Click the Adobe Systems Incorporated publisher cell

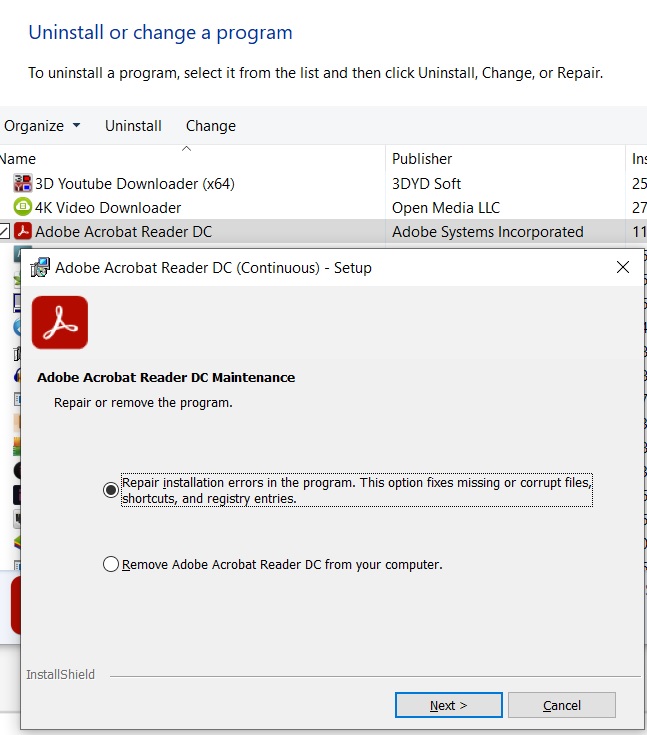pyautogui.click(x=488, y=232)
